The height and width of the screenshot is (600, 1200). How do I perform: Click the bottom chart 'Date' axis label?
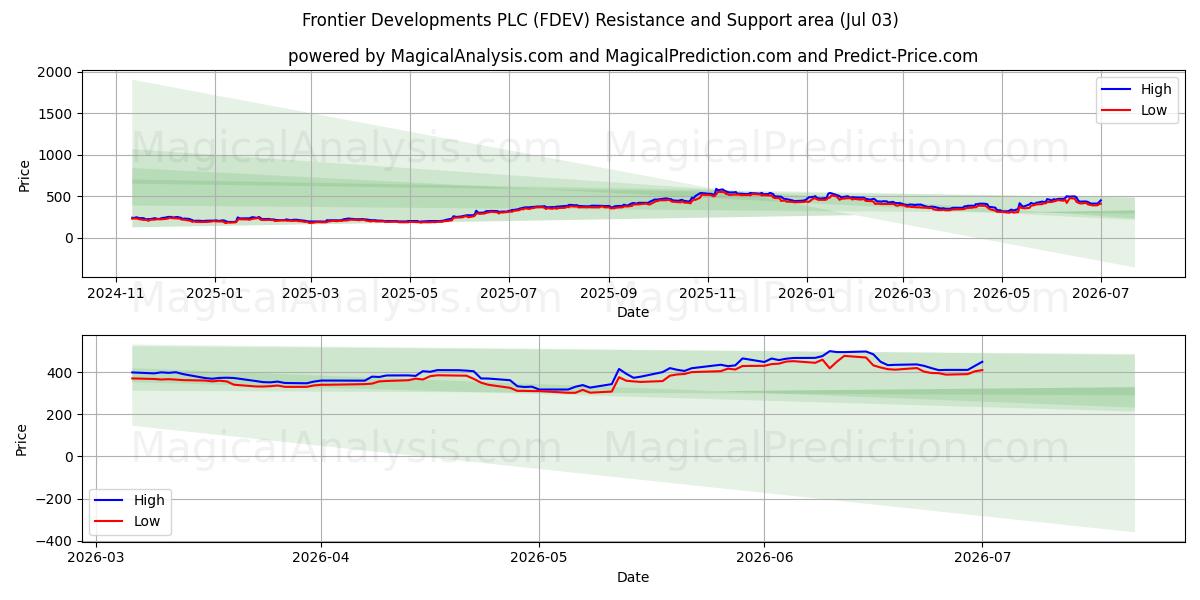tap(632, 577)
